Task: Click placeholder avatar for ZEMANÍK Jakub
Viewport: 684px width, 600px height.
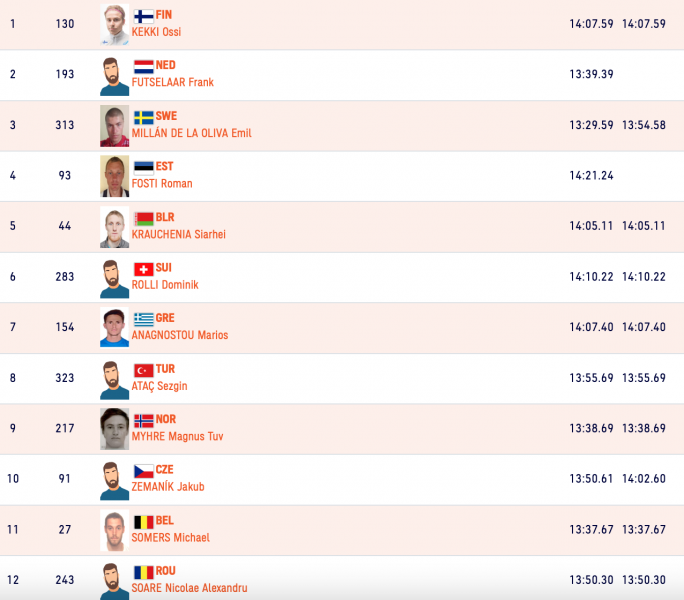Action: (114, 480)
